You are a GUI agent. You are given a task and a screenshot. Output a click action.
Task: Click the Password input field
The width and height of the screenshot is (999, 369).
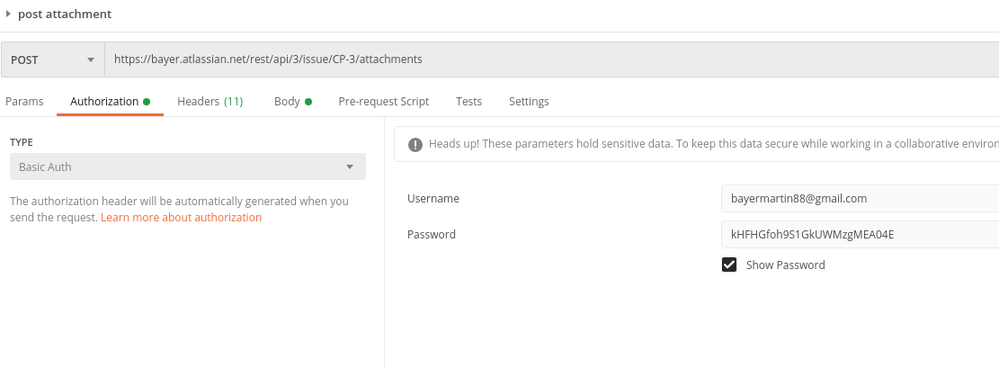pyautogui.click(x=860, y=234)
